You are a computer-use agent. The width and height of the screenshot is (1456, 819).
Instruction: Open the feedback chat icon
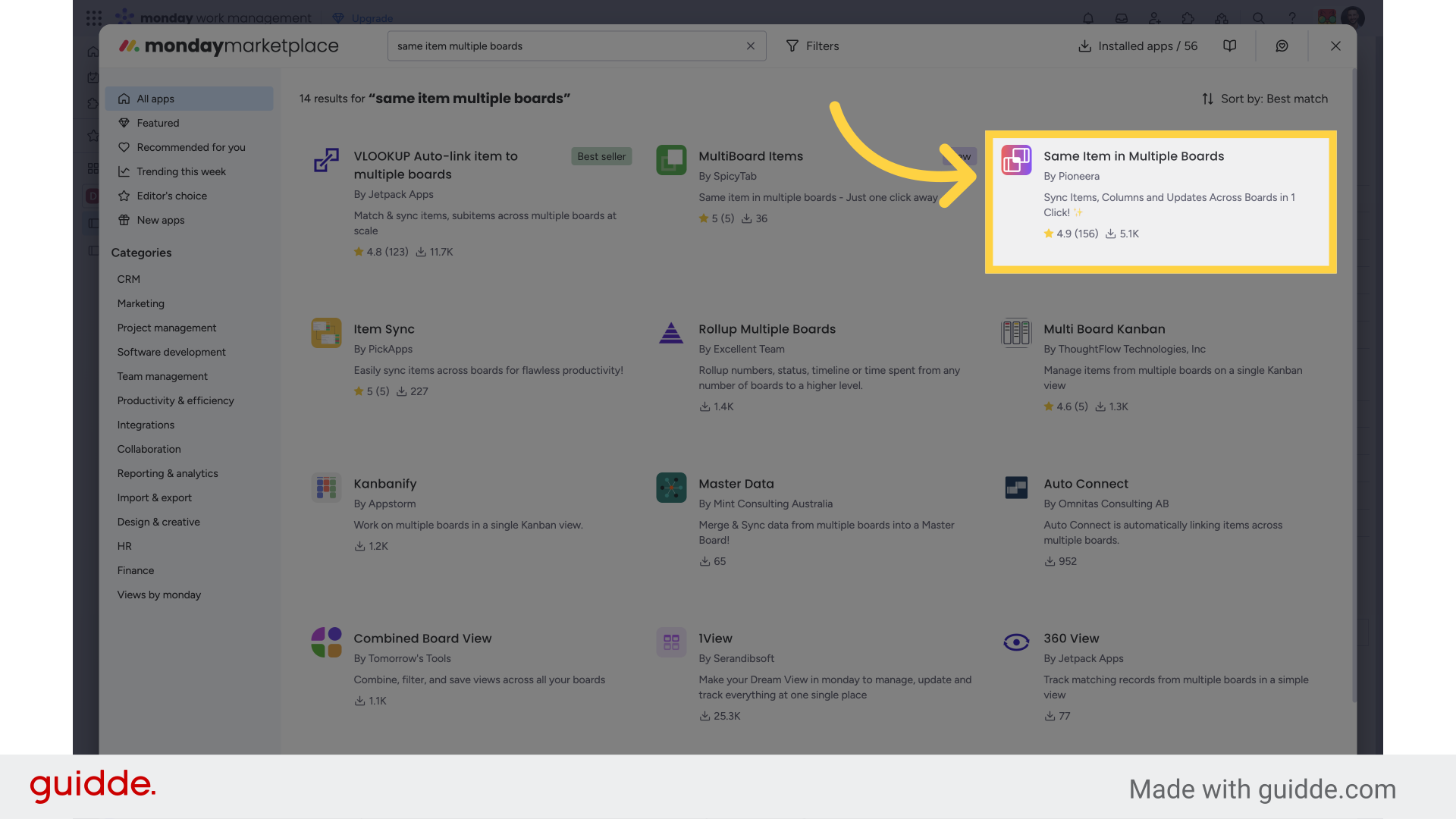(1282, 46)
